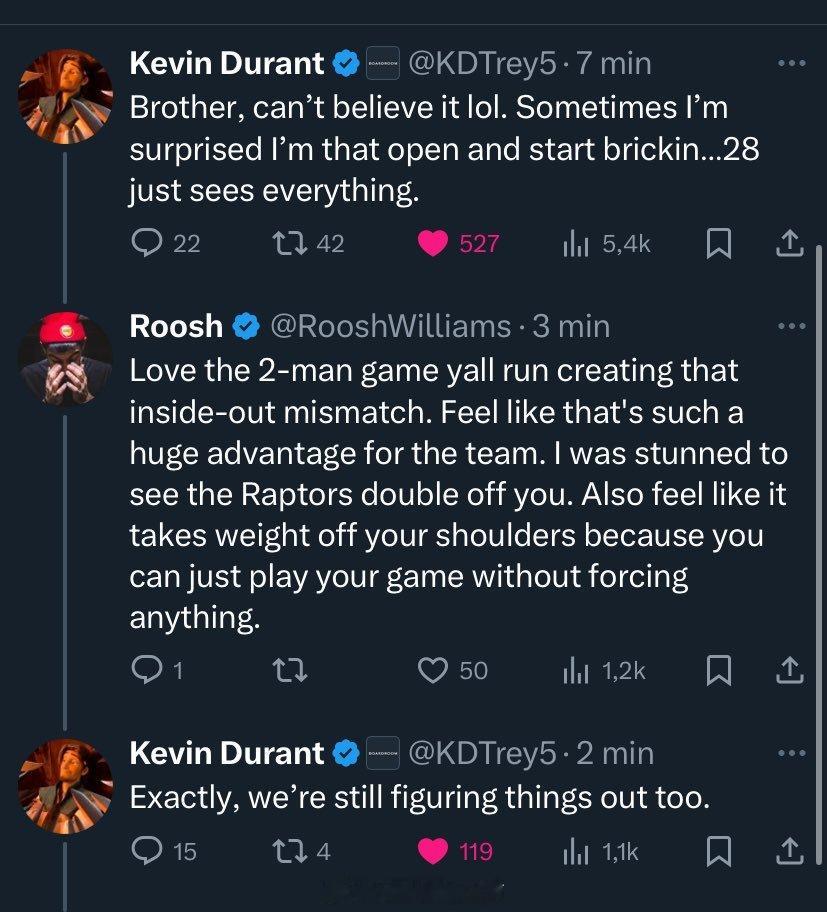This screenshot has width=827, height=912.
Task: Bookmark Kevin Durant's first tweet
Action: pyautogui.click(x=718, y=243)
